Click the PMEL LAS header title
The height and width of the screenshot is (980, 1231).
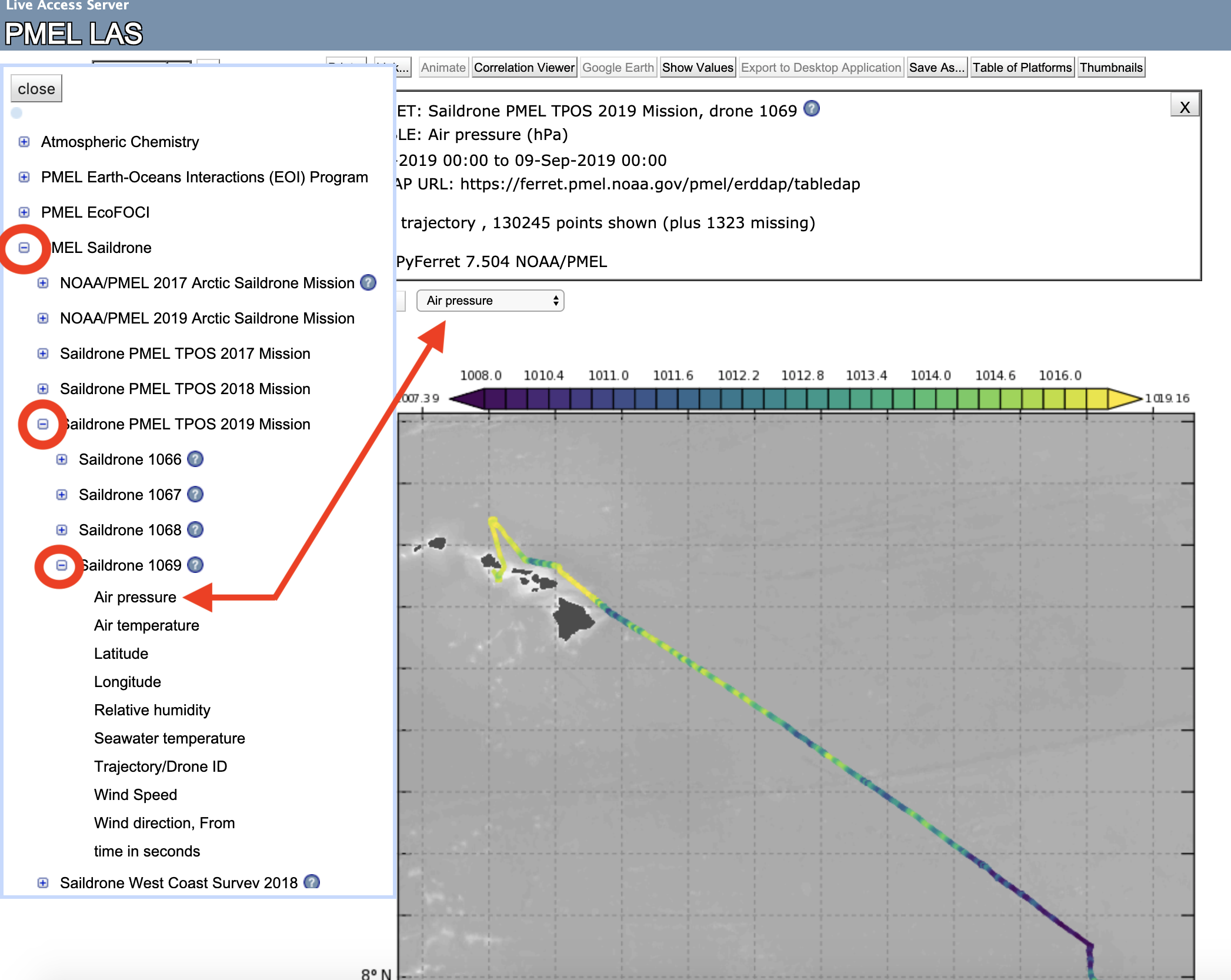[x=74, y=34]
